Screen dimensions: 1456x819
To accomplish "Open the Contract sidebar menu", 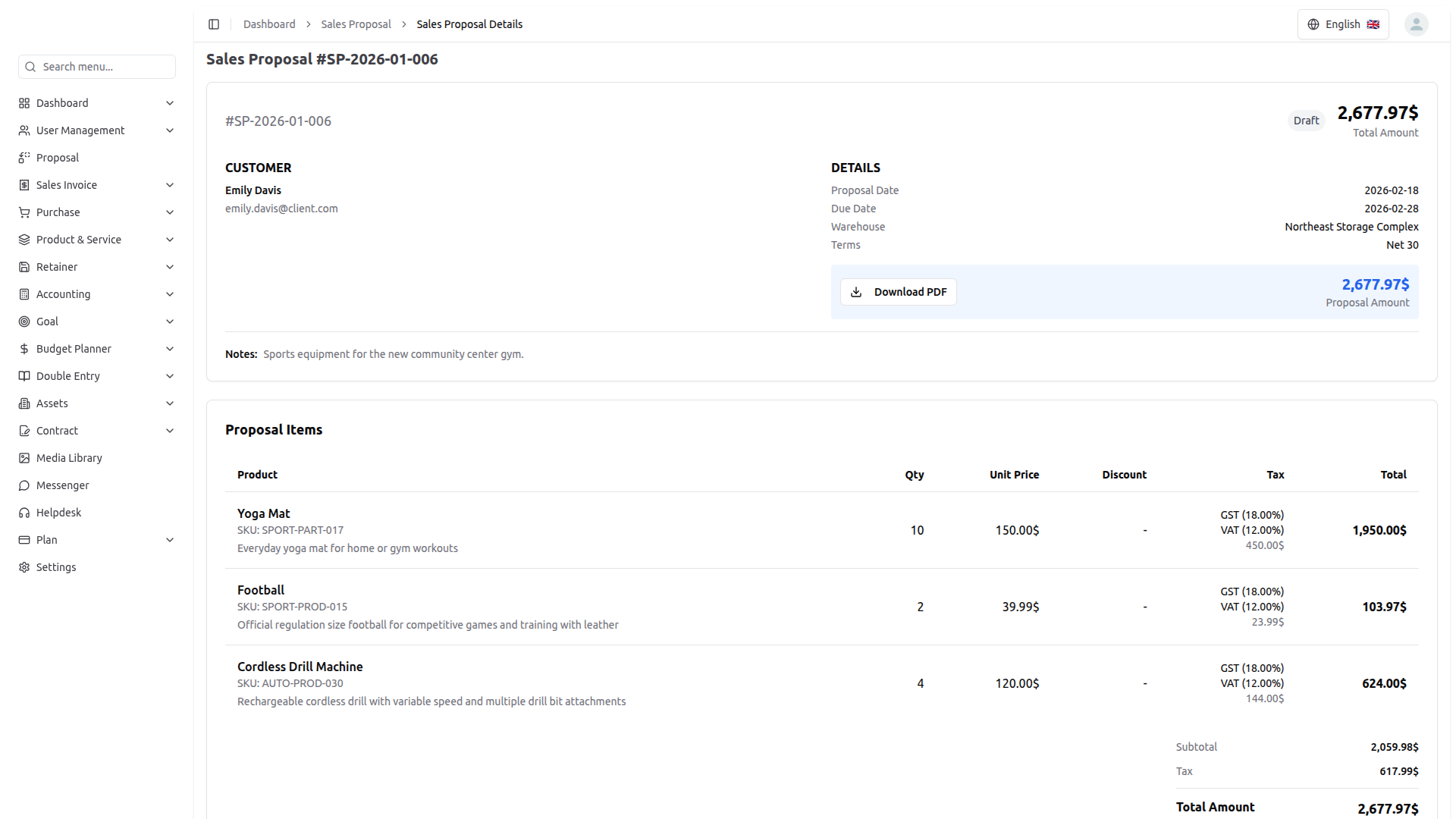I will 58,431.
